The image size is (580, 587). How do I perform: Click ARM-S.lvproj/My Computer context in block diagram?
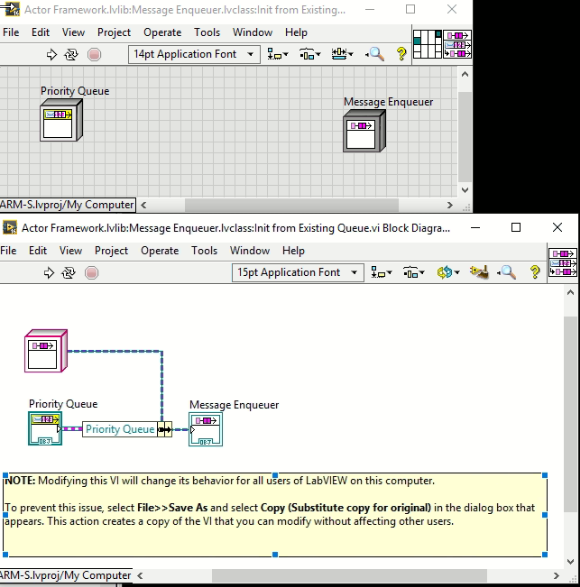tap(66, 575)
